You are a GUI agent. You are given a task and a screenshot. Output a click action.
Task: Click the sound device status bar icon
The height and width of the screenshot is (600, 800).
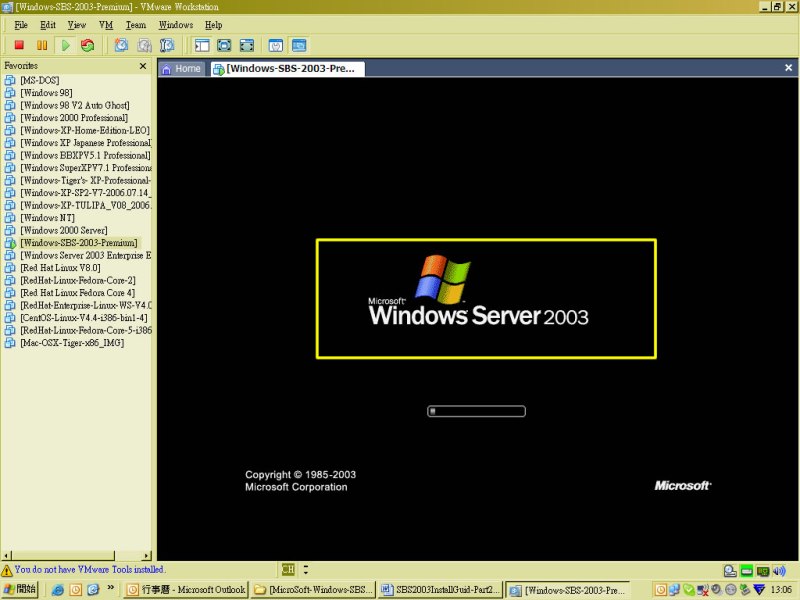pyautogui.click(x=779, y=571)
